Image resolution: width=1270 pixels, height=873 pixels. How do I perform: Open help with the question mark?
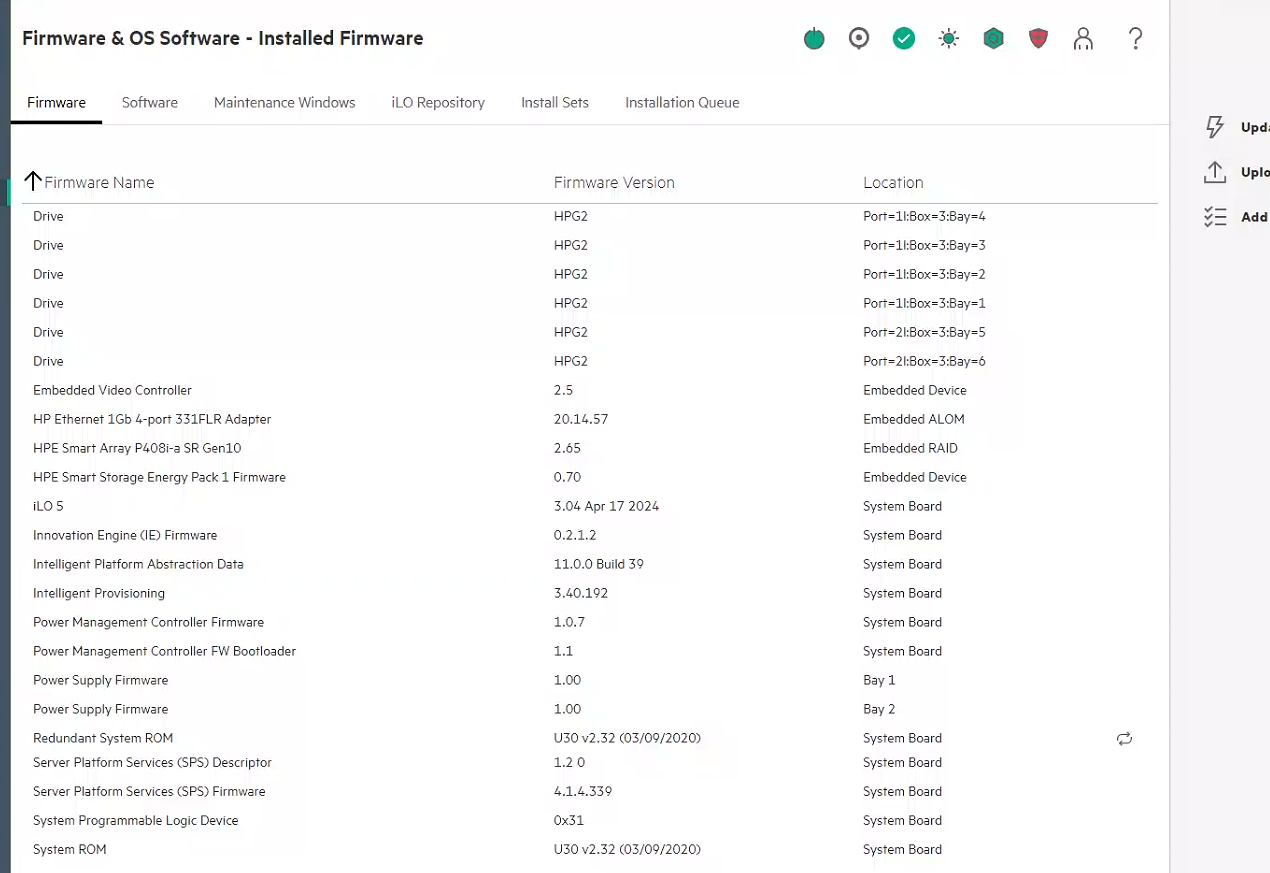pos(1135,39)
